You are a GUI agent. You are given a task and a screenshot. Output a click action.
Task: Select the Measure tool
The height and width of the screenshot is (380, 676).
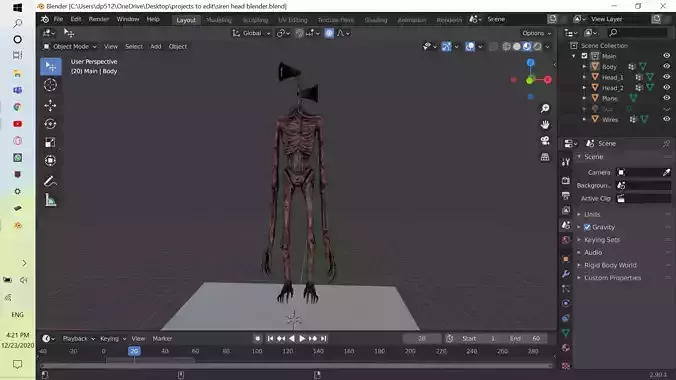coord(50,200)
